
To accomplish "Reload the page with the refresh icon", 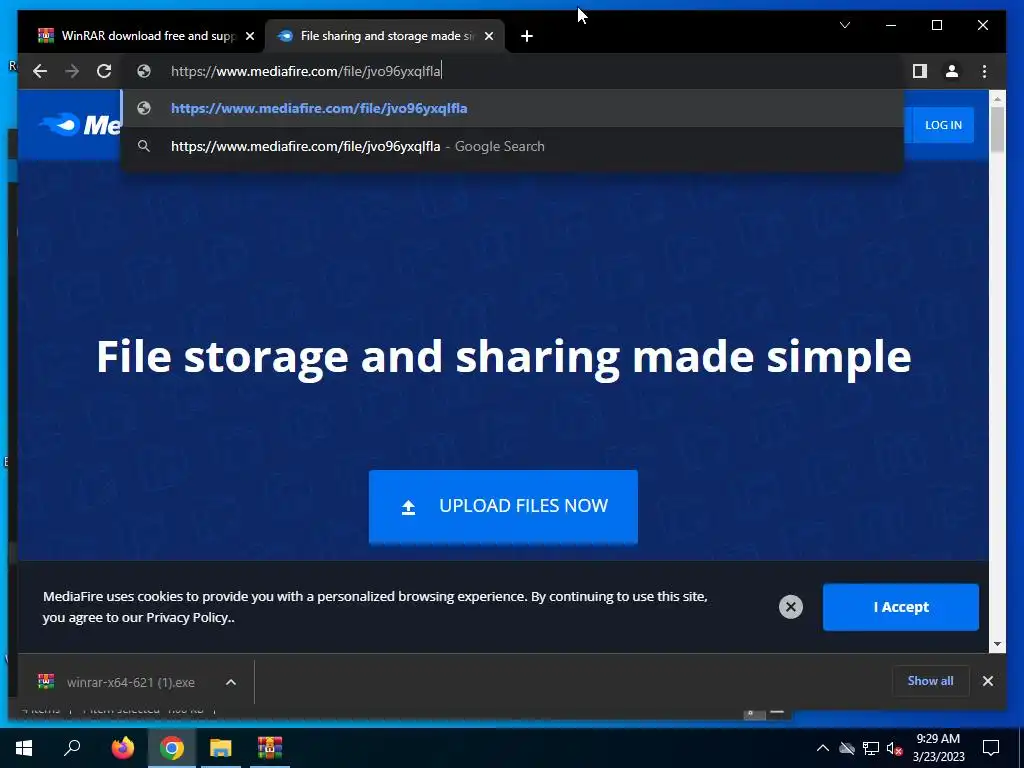I will (x=104, y=71).
